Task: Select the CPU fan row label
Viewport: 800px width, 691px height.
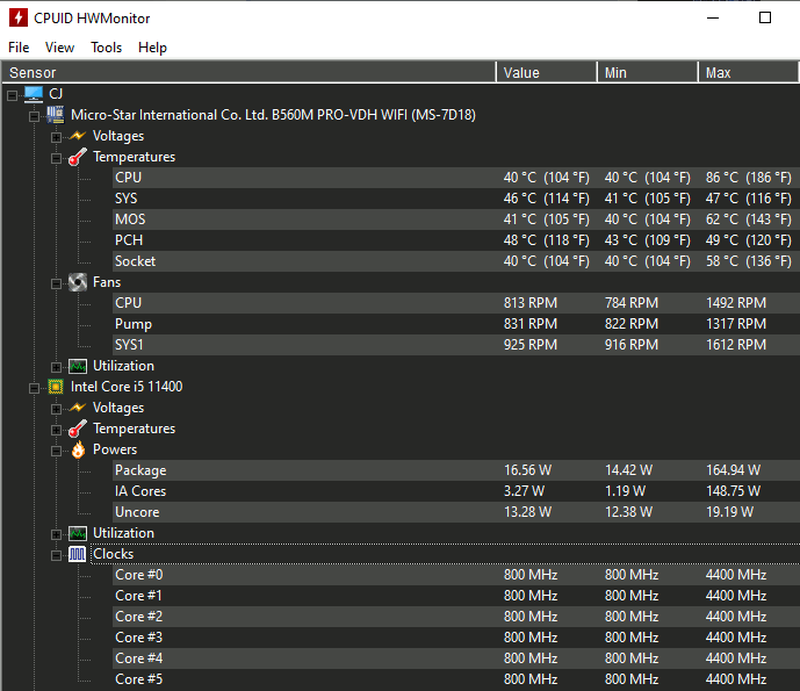Action: pyautogui.click(x=128, y=303)
